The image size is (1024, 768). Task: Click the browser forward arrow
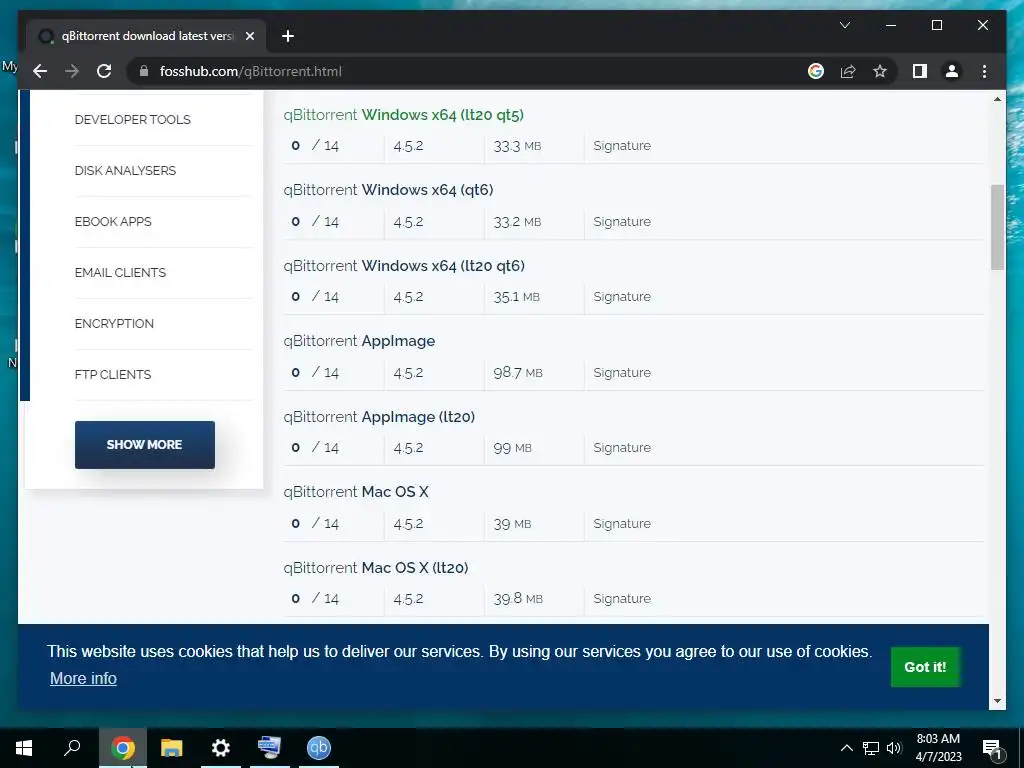(x=72, y=71)
